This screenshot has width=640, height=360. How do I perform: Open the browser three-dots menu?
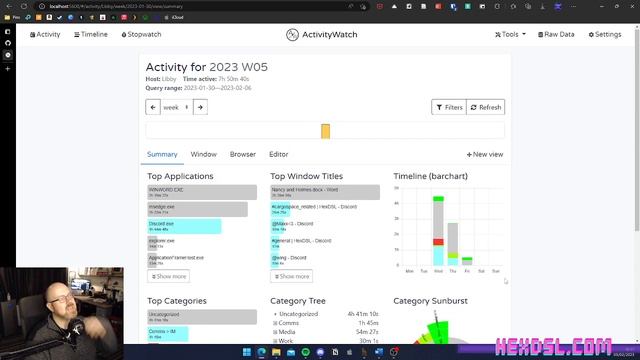tap(573, 6)
